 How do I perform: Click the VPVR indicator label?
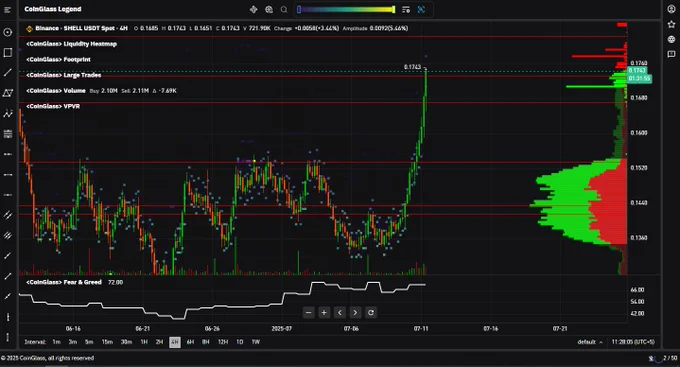53,106
